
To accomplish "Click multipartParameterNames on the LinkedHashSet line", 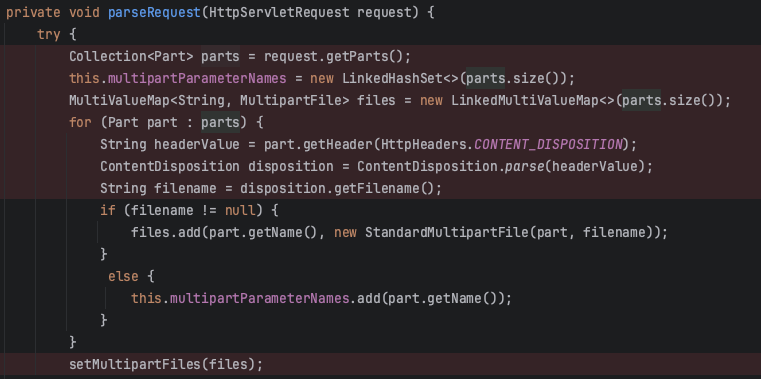I will [x=197, y=78].
